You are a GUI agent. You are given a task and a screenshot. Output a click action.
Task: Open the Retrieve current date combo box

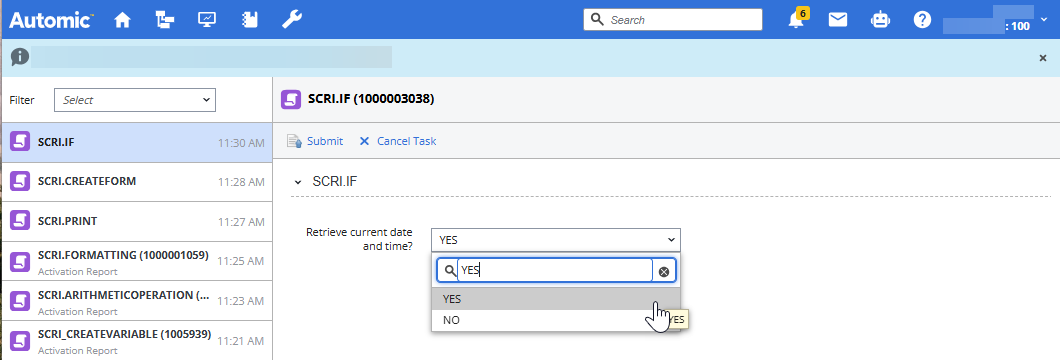pyautogui.click(x=556, y=240)
